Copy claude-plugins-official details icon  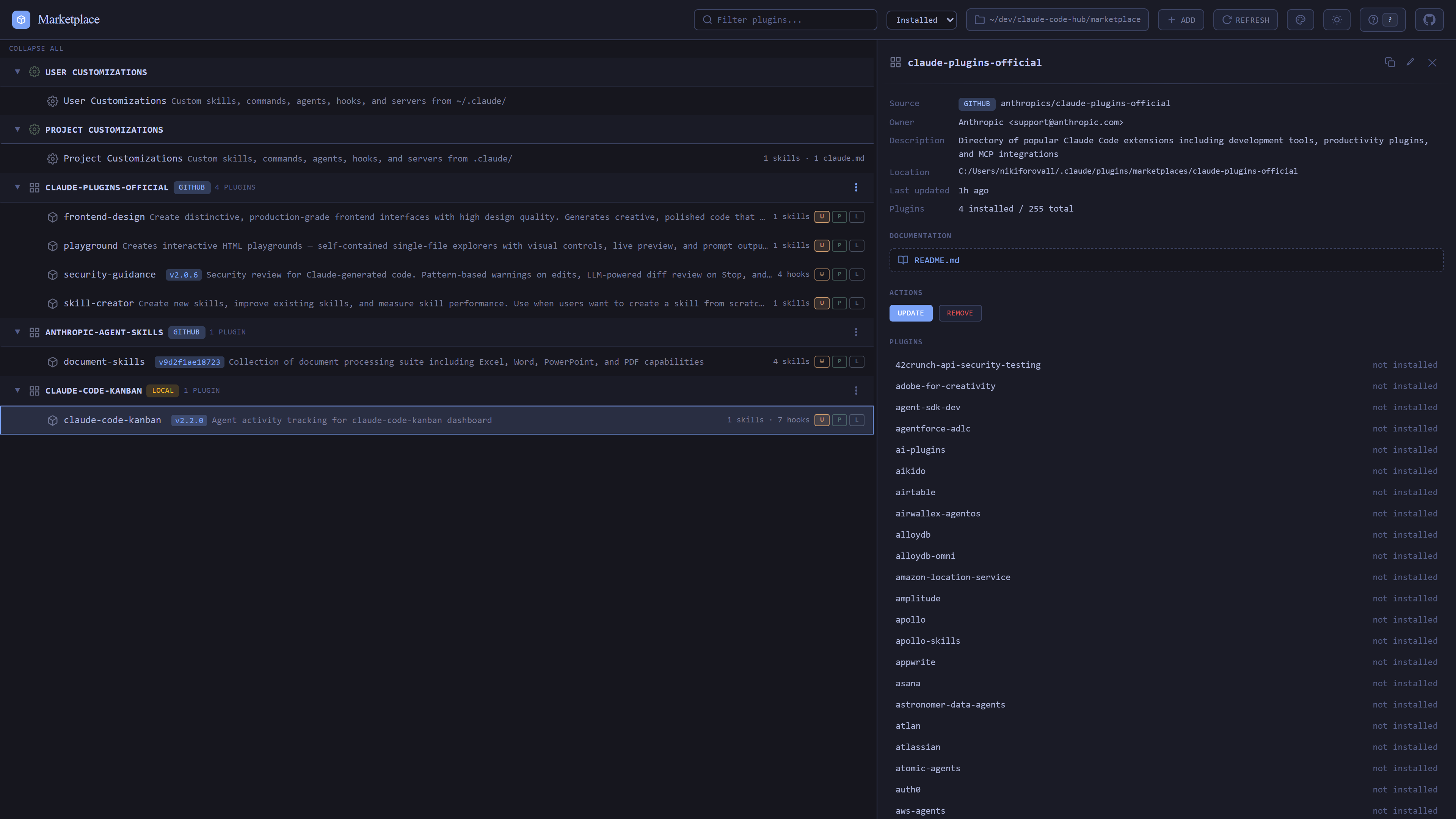pyautogui.click(x=1390, y=62)
